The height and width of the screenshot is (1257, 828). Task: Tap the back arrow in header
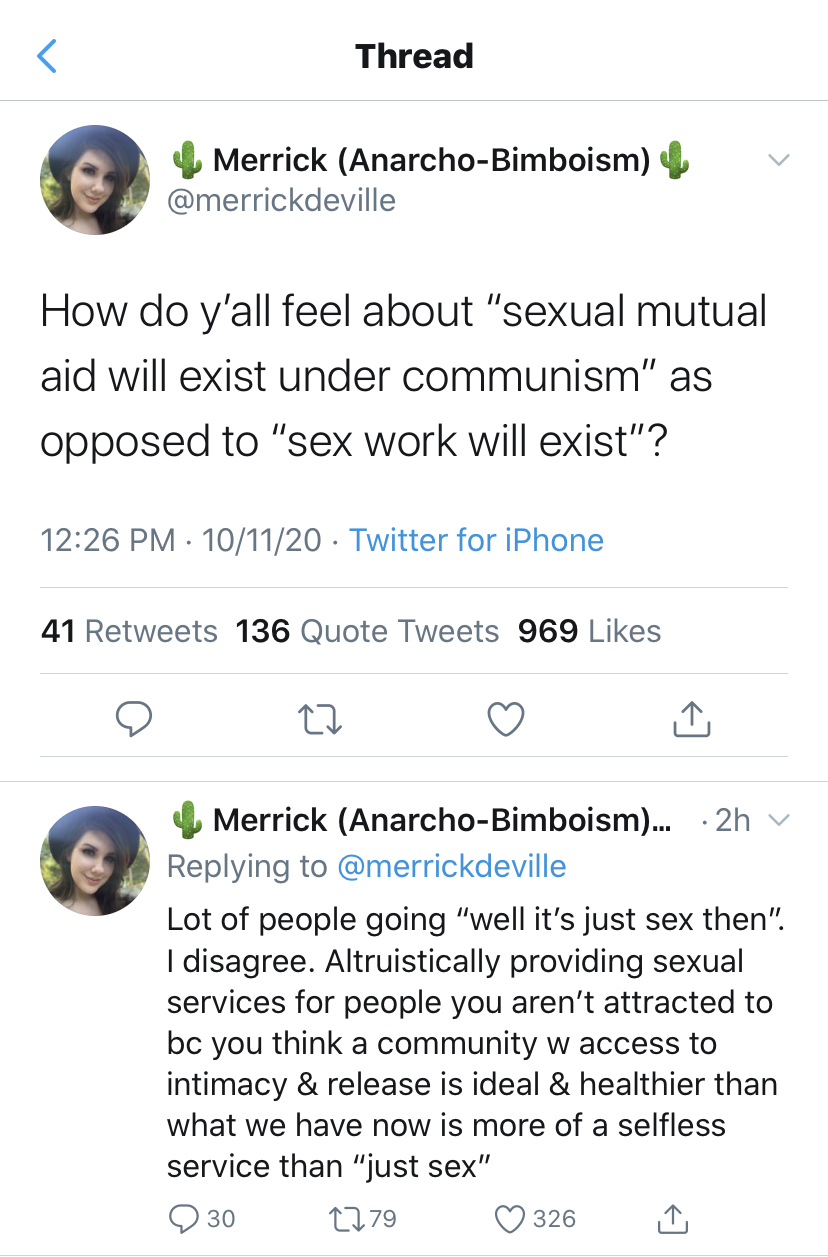pyautogui.click(x=47, y=56)
